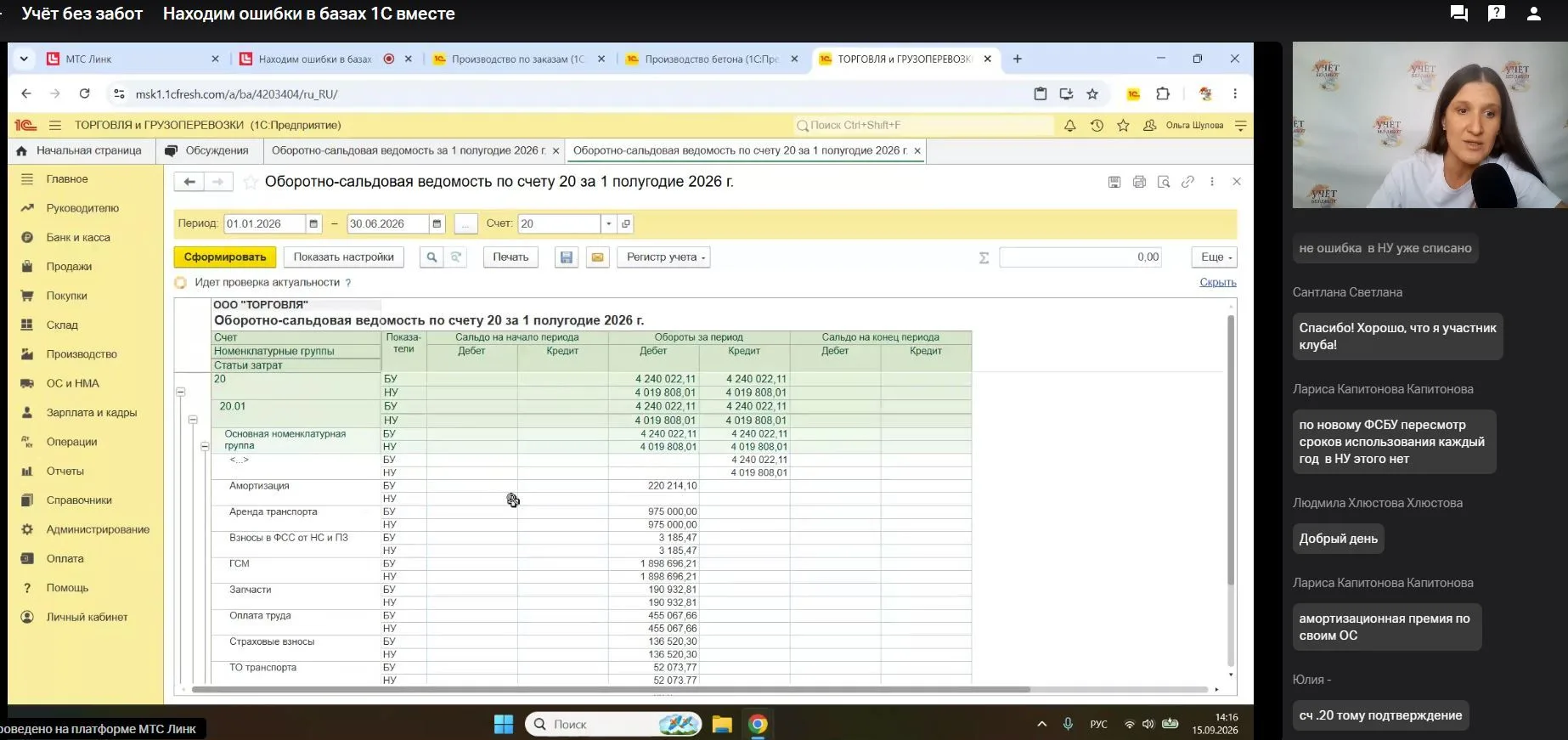The width and height of the screenshot is (1568, 740).
Task: Open Банк и касса section
Action: tap(78, 237)
